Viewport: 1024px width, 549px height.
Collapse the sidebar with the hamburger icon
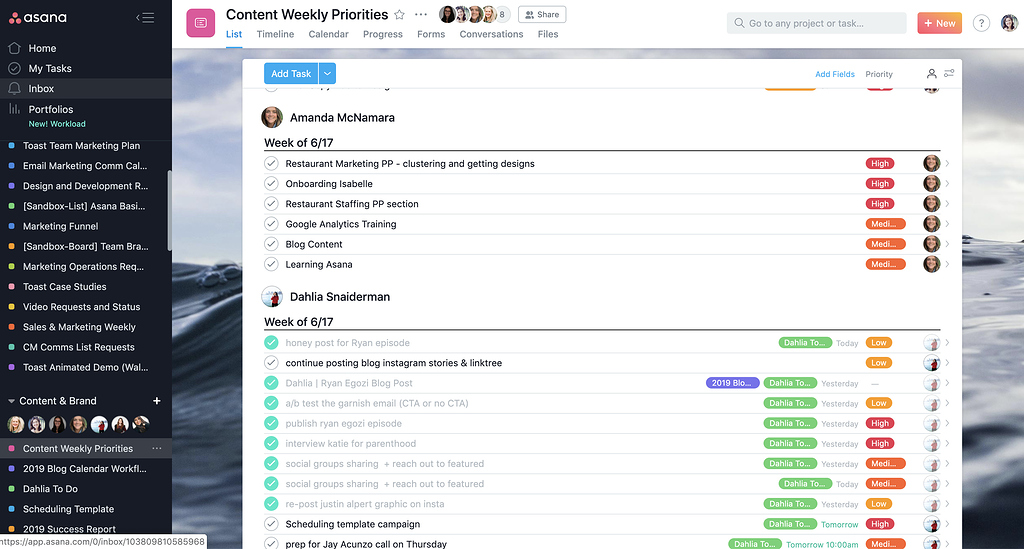coord(145,18)
